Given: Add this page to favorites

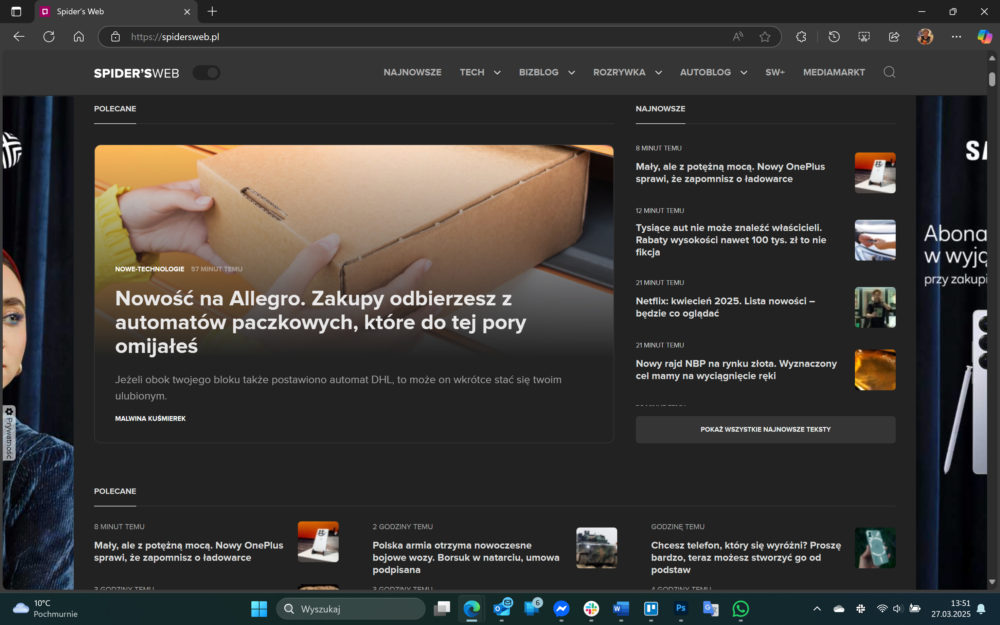Looking at the screenshot, I should pos(765,37).
